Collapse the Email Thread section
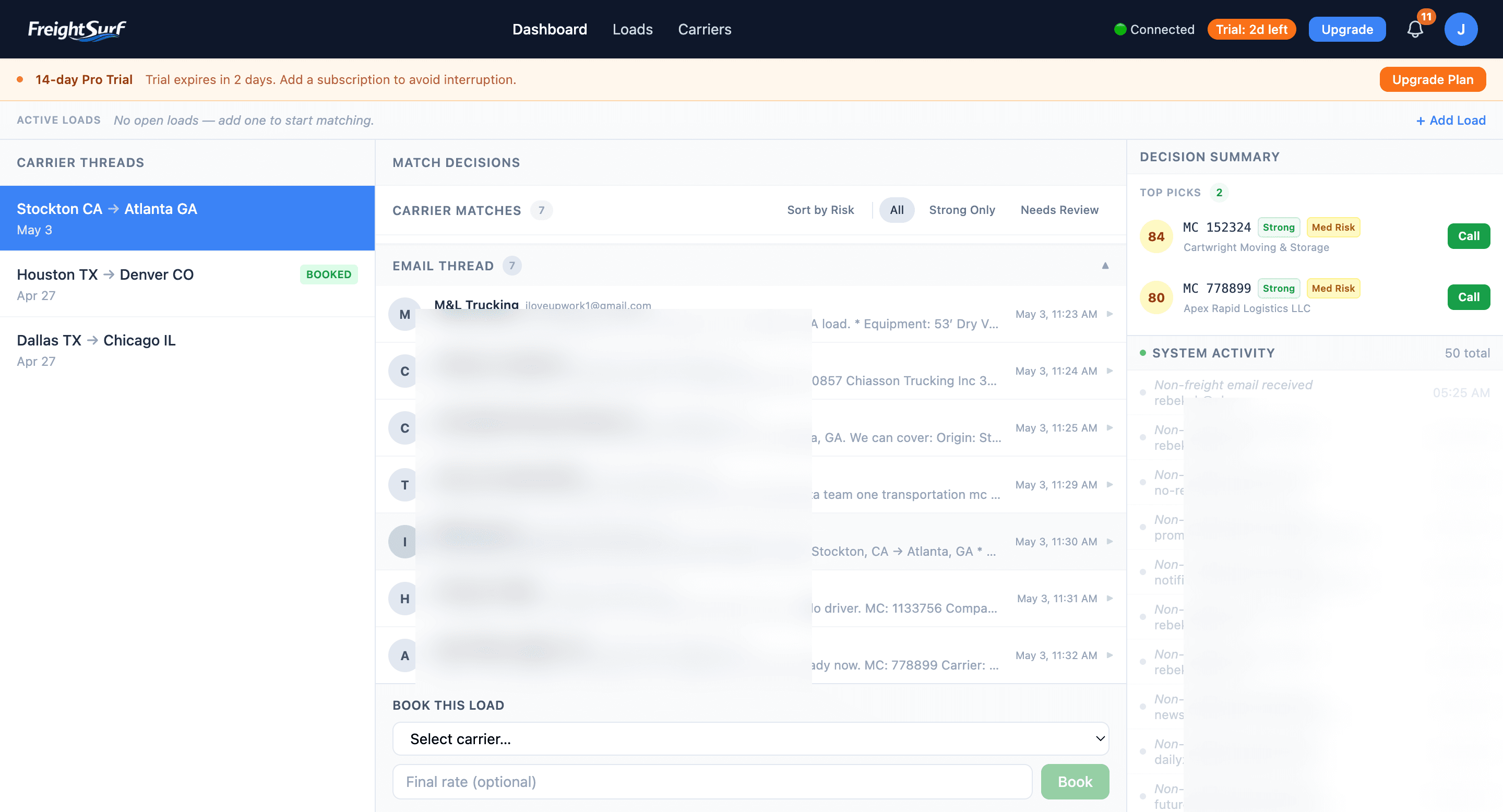Viewport: 1503px width, 812px height. click(1105, 266)
